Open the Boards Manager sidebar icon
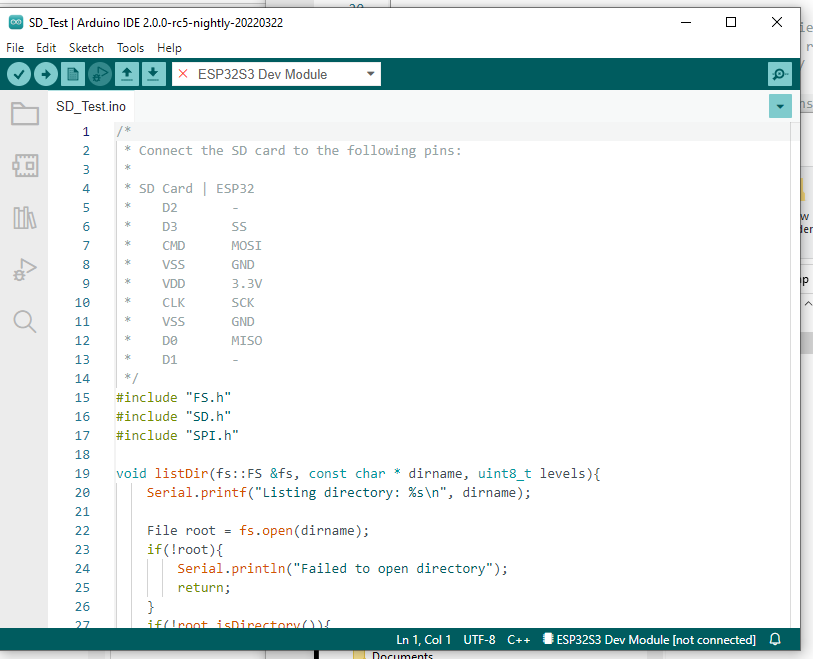813x659 pixels. click(x=25, y=165)
